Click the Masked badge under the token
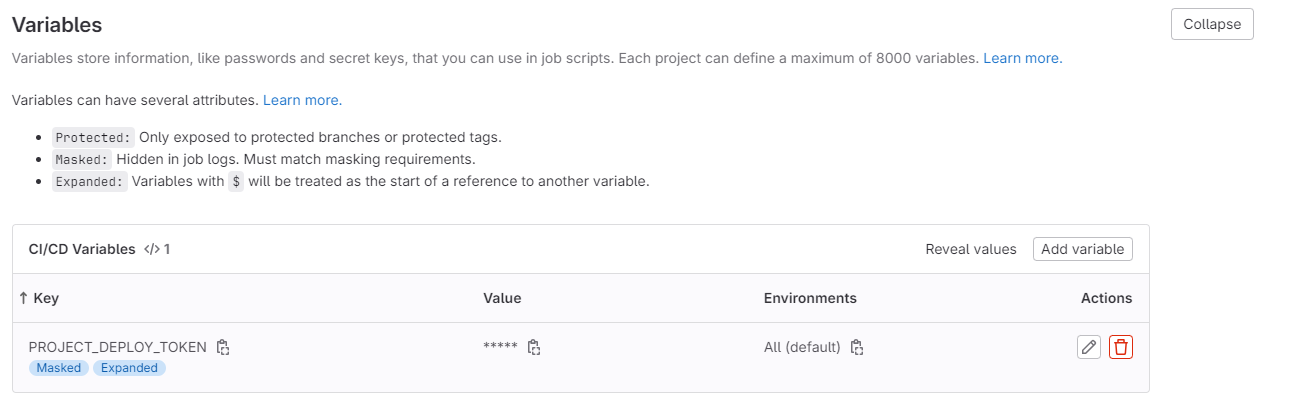The height and width of the screenshot is (402, 1302). 58,368
